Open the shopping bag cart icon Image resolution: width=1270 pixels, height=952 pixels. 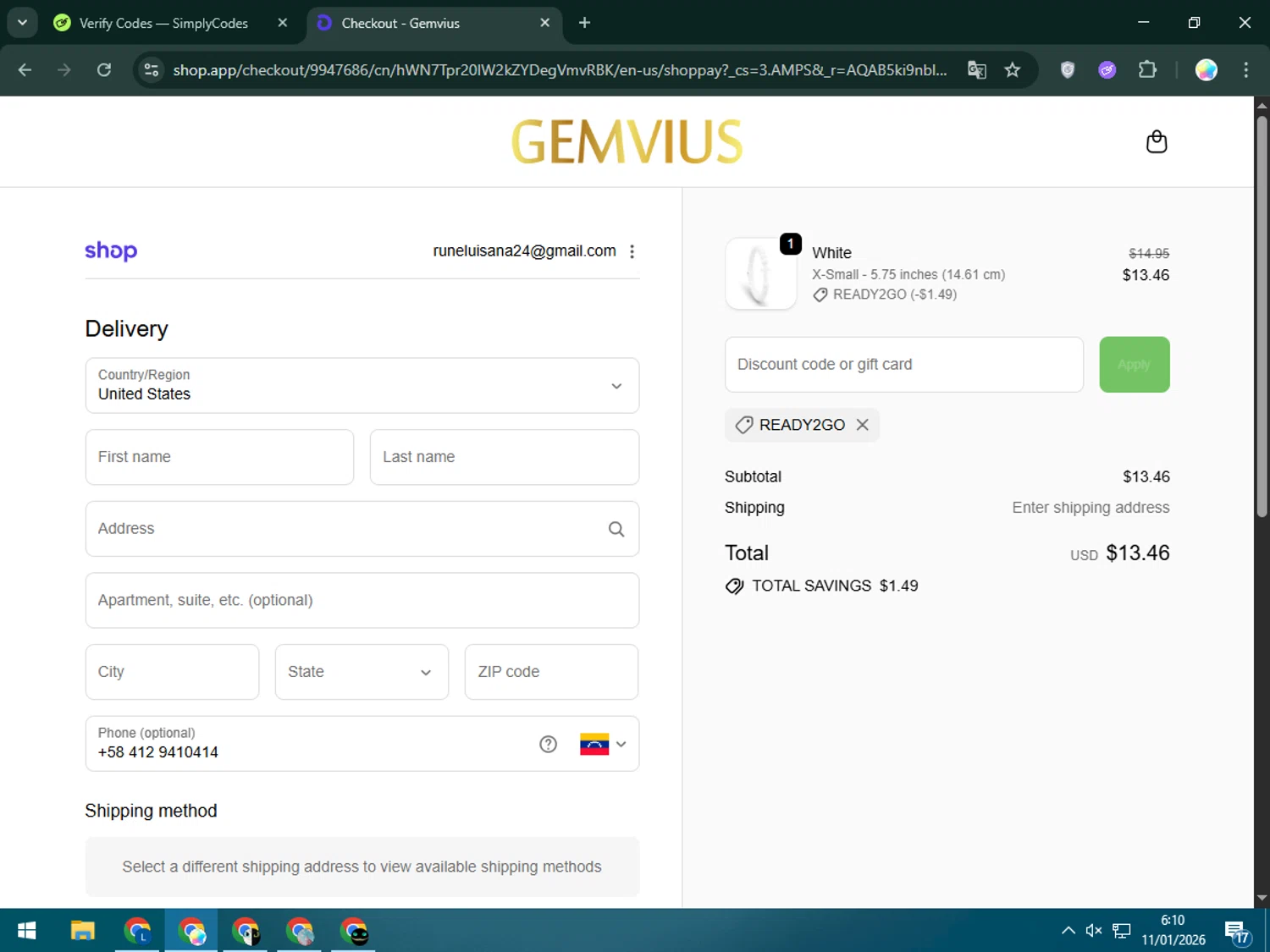point(1156,141)
